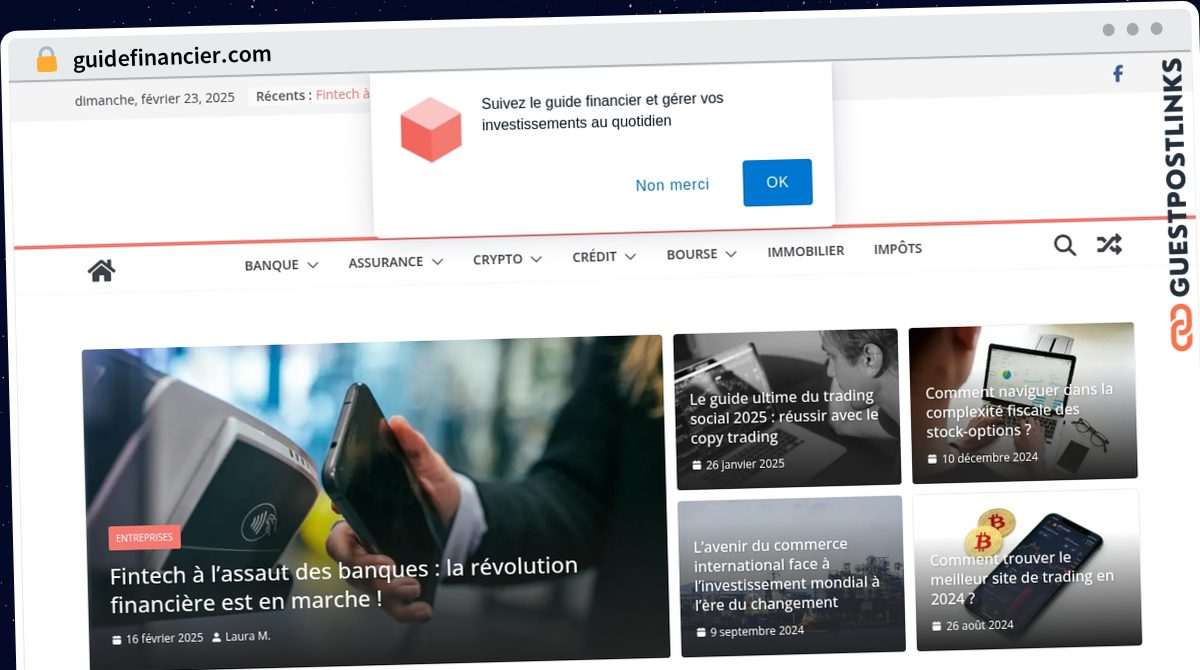Image resolution: width=1200 pixels, height=670 pixels.
Task: Select the IMMOBILIER menu item
Action: point(806,252)
